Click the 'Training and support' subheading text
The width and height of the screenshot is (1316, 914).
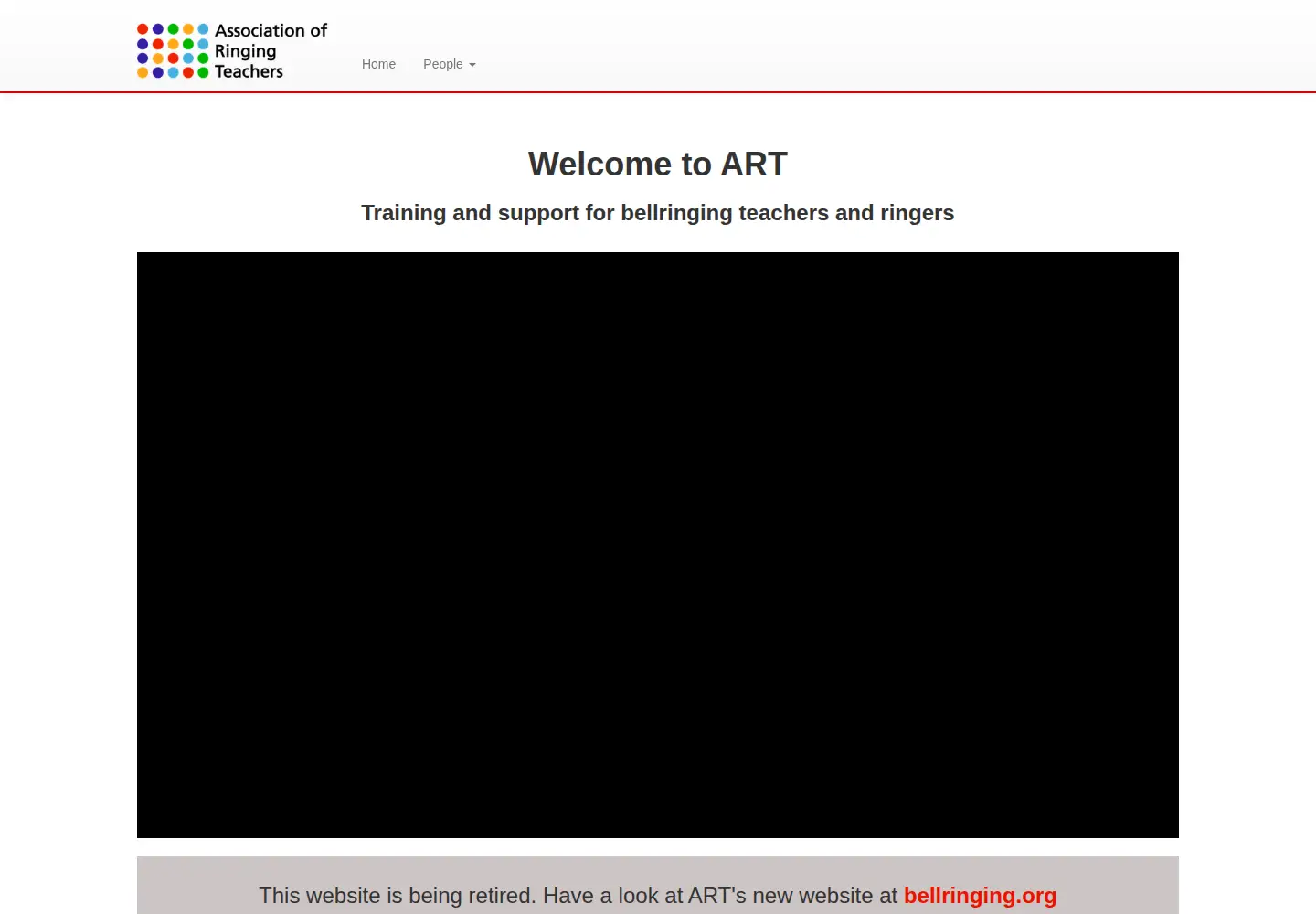[x=658, y=213]
